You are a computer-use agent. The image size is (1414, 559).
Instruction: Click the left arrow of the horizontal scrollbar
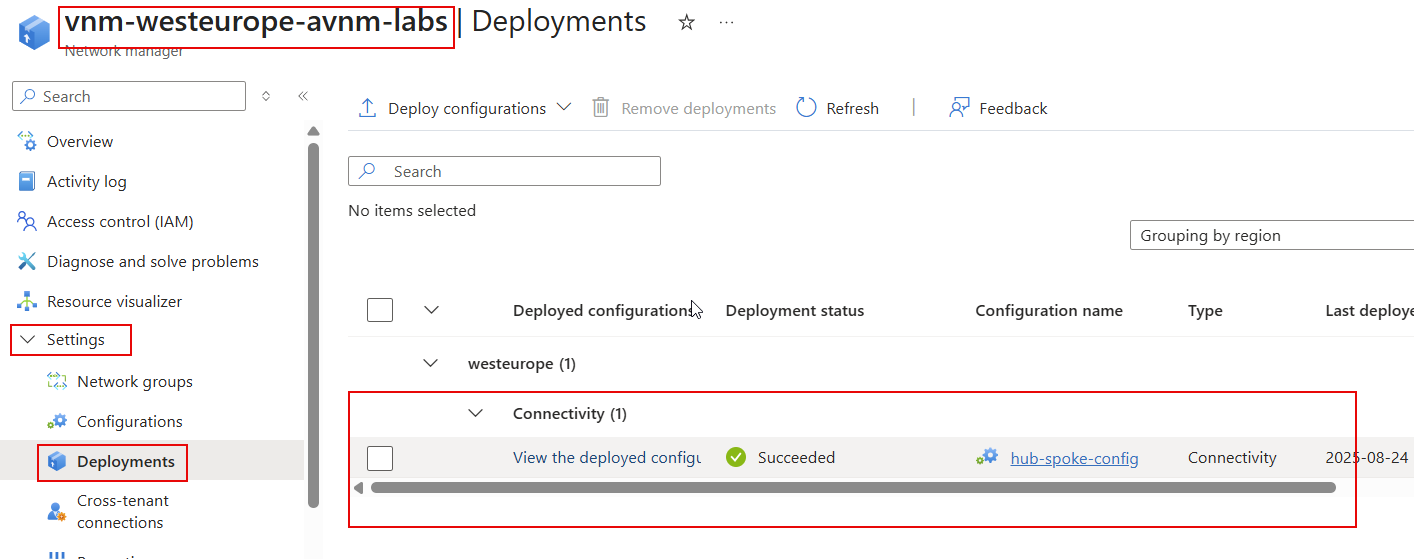(359, 488)
